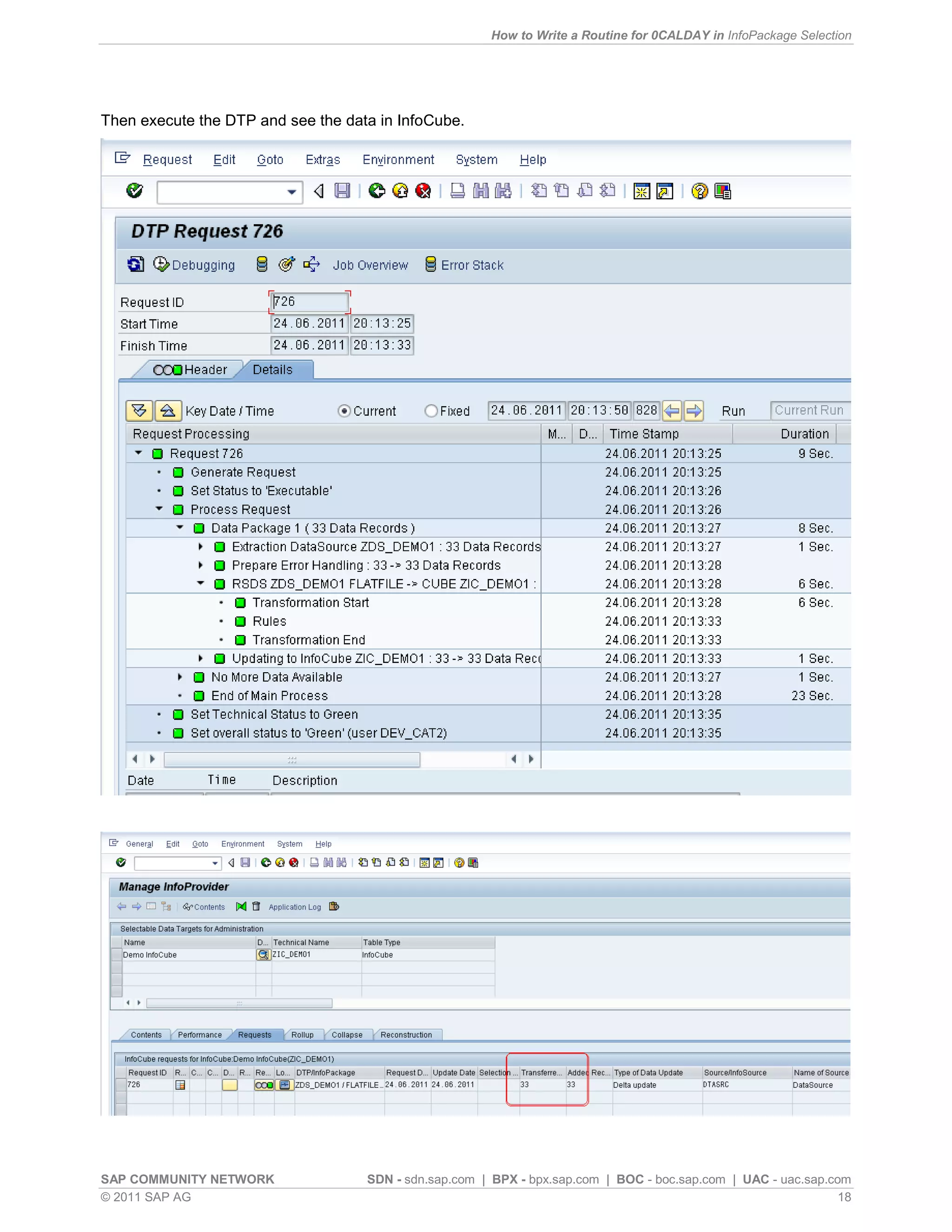
Task: Click green checkmark Enter icon in DTP window
Action: pyautogui.click(x=134, y=191)
